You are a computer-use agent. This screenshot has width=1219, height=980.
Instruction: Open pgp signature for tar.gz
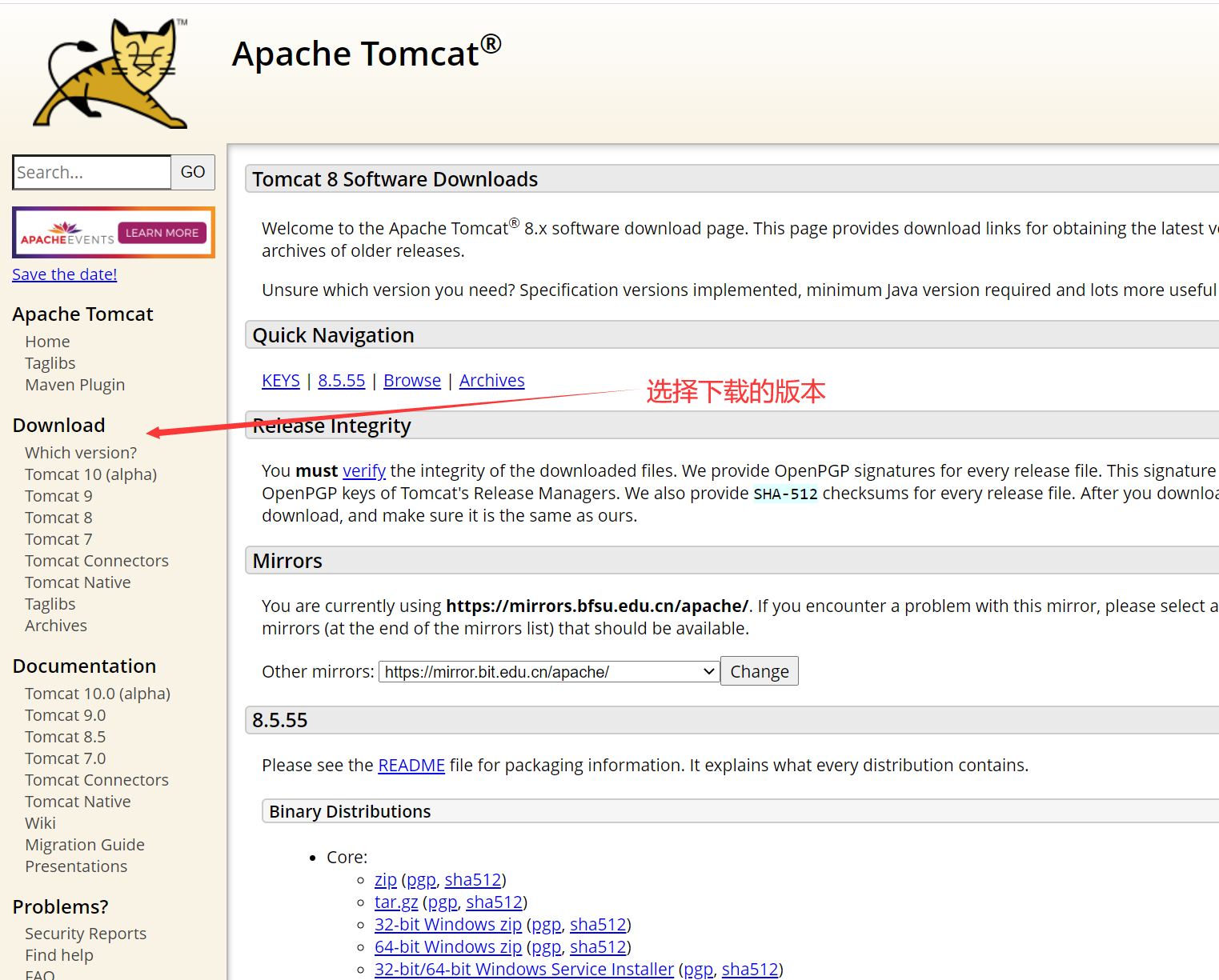[x=443, y=902]
